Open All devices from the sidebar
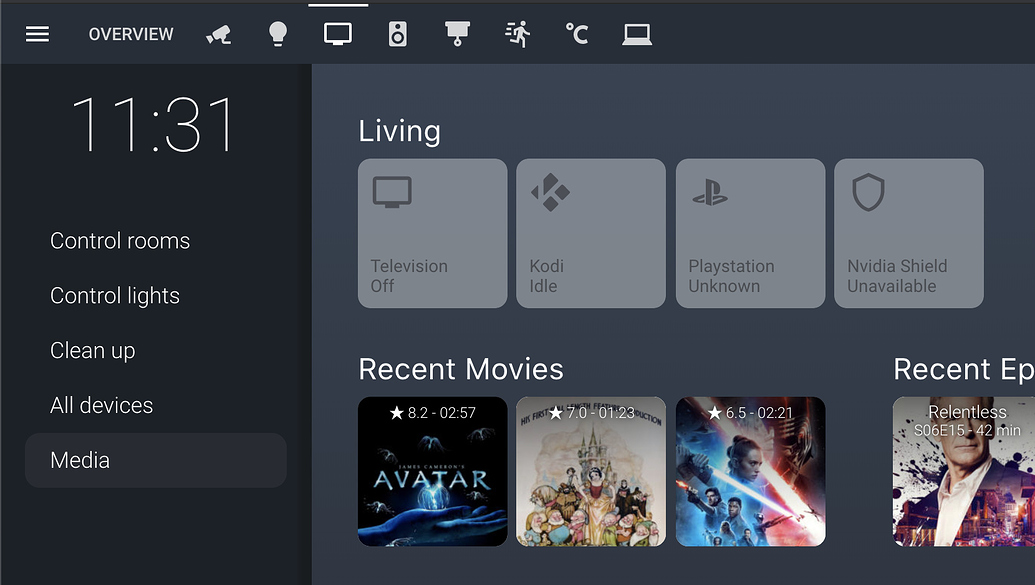1035x585 pixels. point(101,405)
